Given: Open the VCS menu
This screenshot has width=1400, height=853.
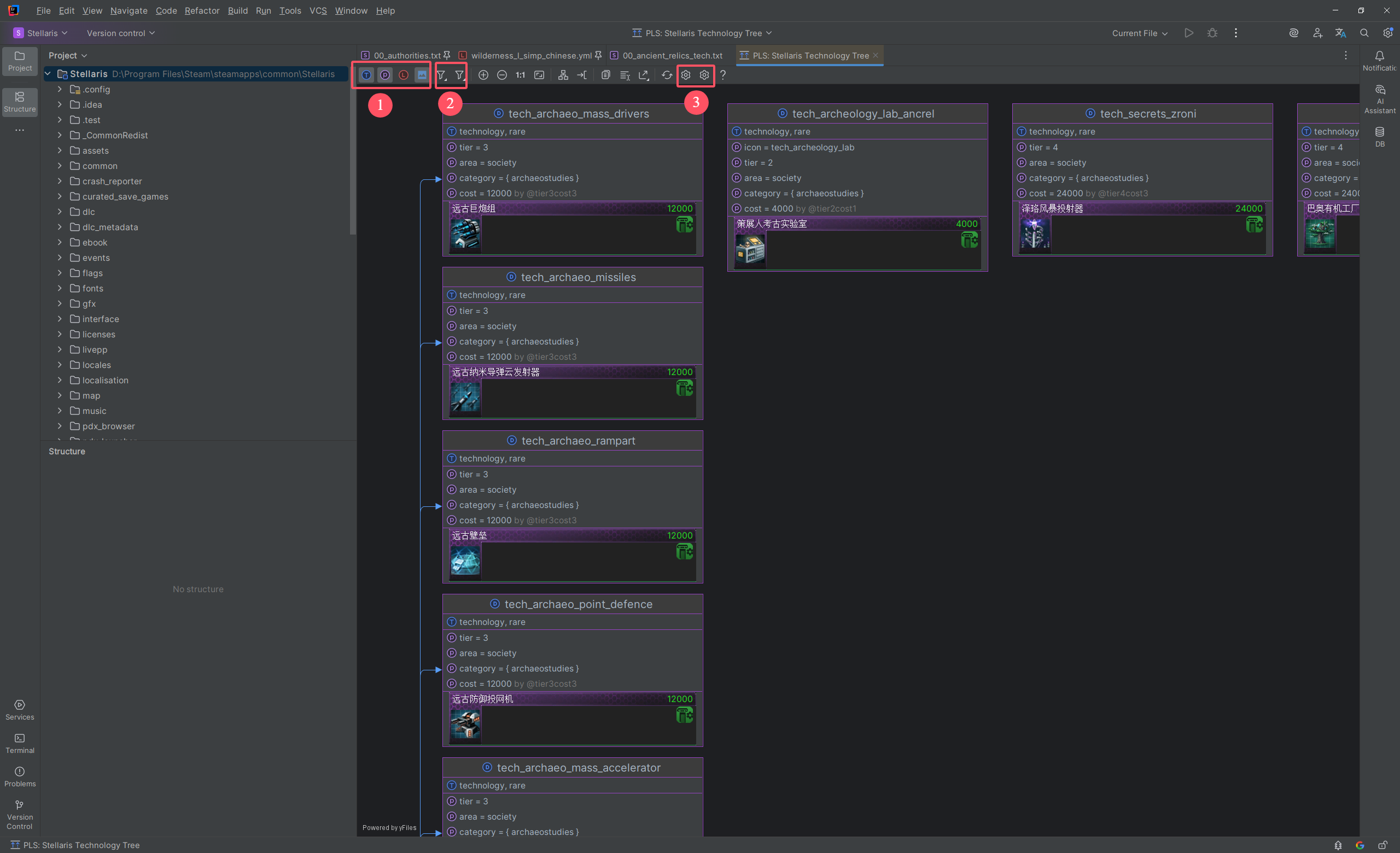Looking at the screenshot, I should [318, 10].
